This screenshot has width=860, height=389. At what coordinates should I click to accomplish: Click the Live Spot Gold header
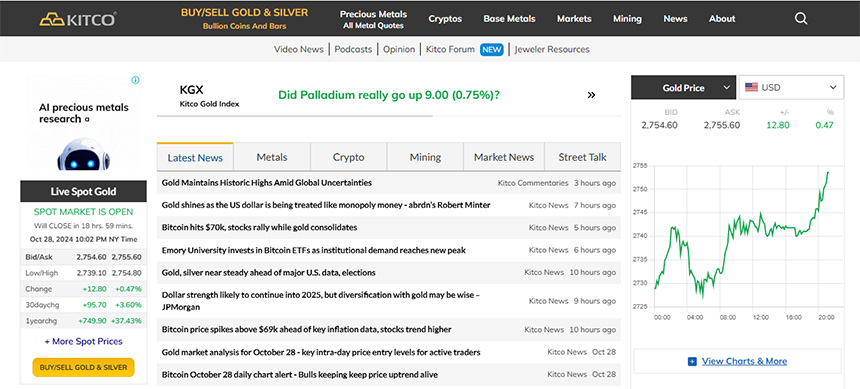pos(83,191)
